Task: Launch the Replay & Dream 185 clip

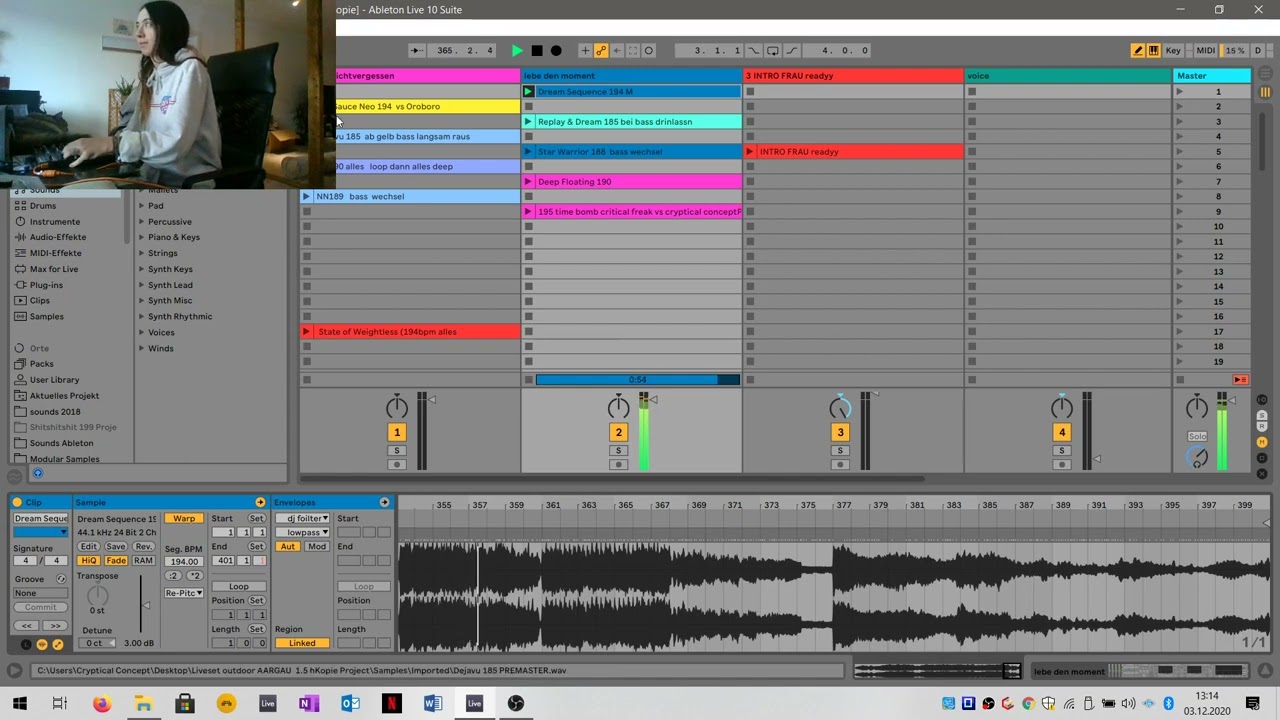Action: tap(529, 121)
